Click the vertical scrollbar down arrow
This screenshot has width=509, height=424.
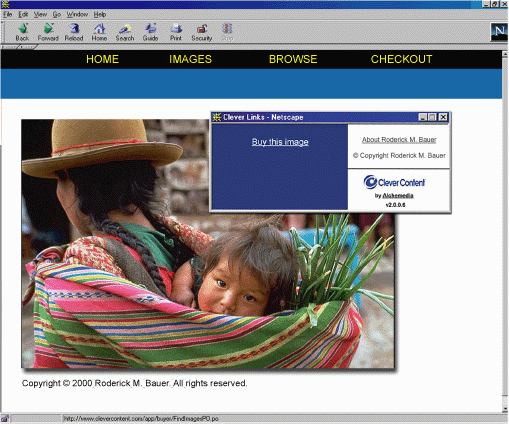pyautogui.click(x=505, y=408)
